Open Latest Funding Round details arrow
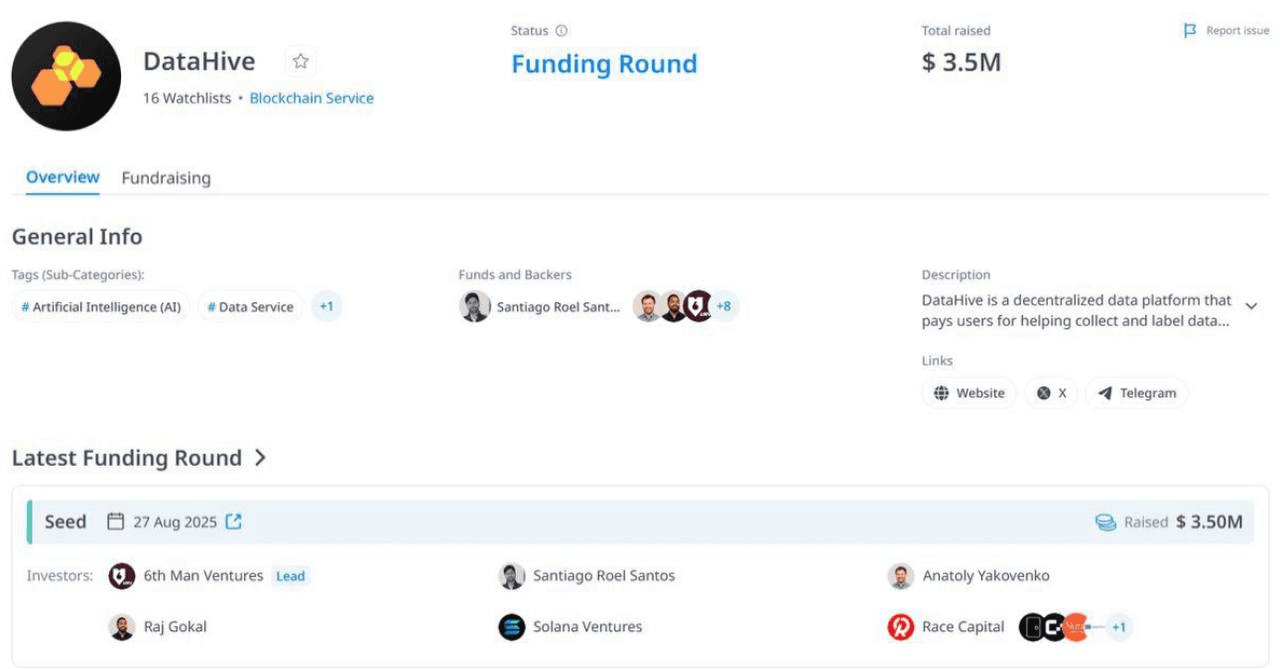The width and height of the screenshot is (1280, 669). pos(260,458)
